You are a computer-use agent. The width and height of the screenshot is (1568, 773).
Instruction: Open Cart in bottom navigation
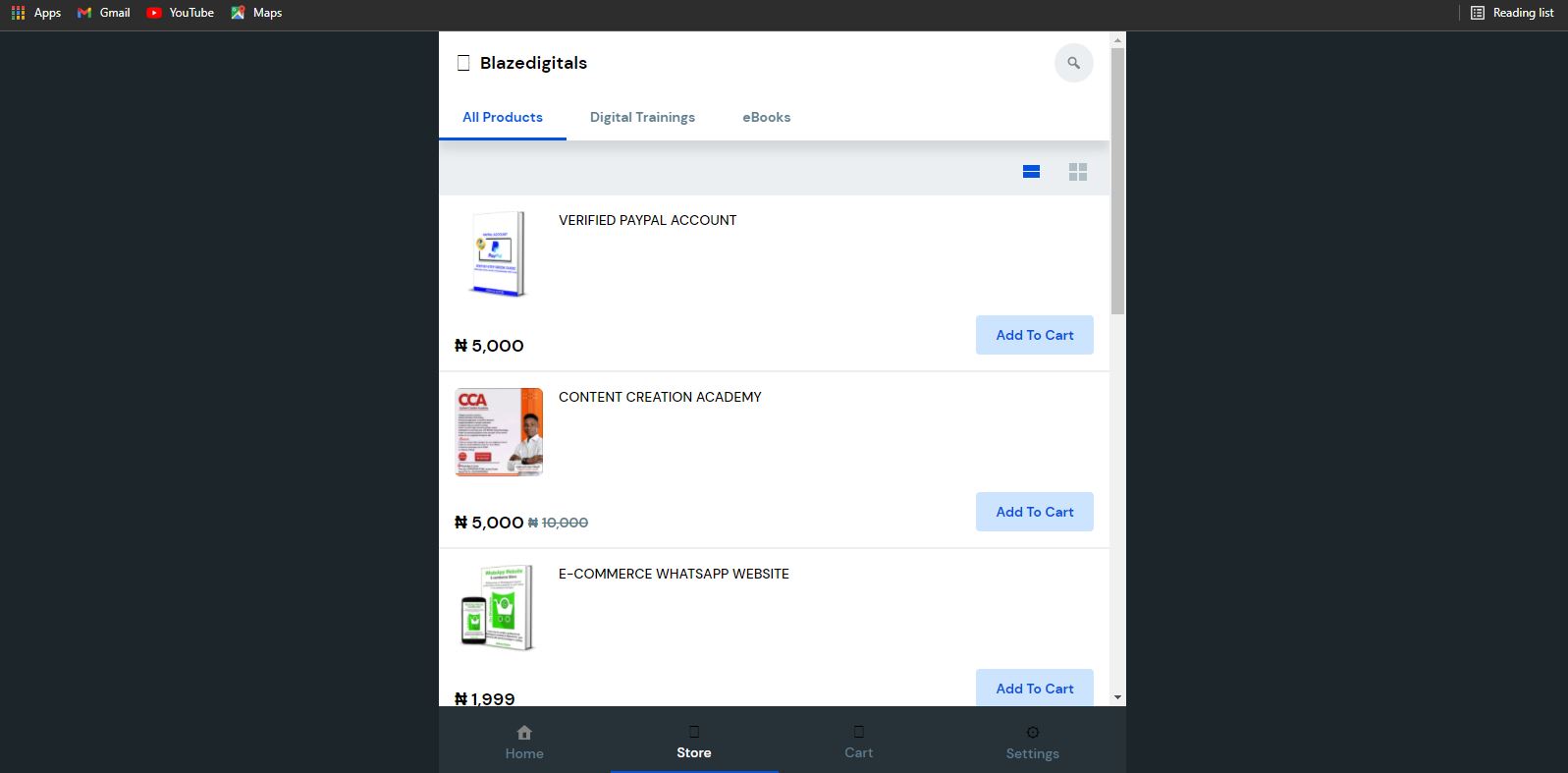(x=858, y=743)
